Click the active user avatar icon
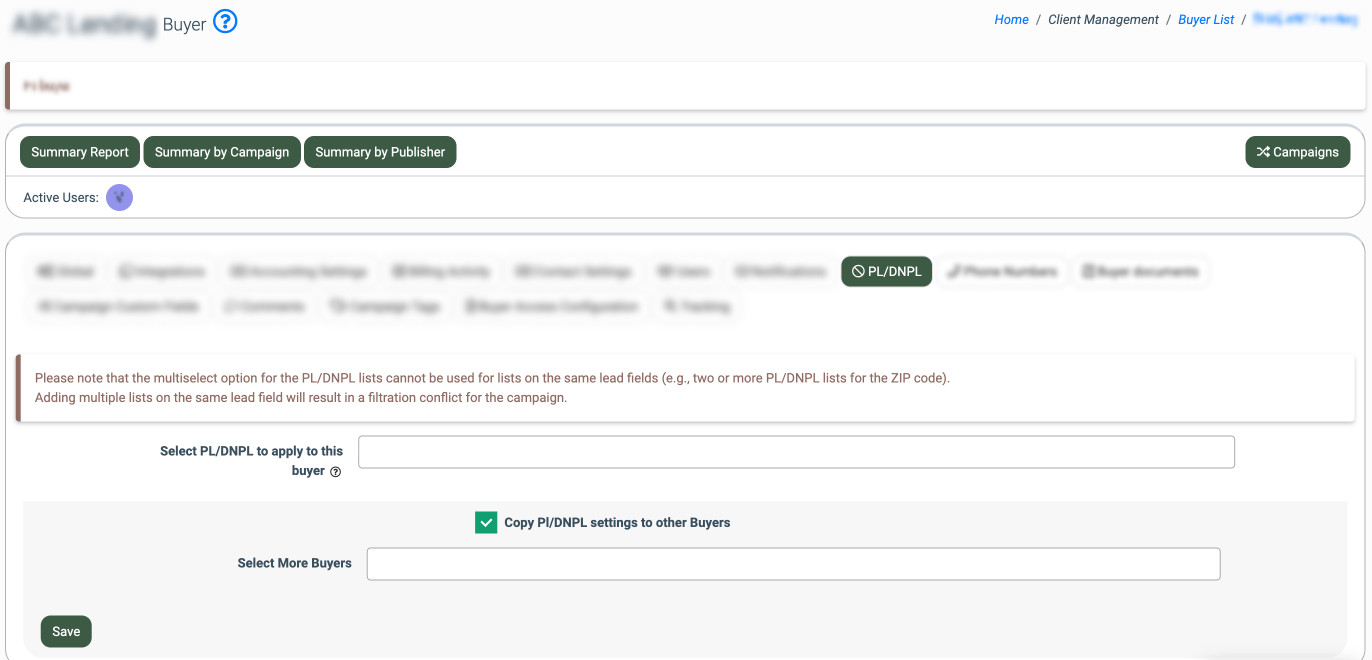The width and height of the screenshot is (1372, 660). pos(119,198)
